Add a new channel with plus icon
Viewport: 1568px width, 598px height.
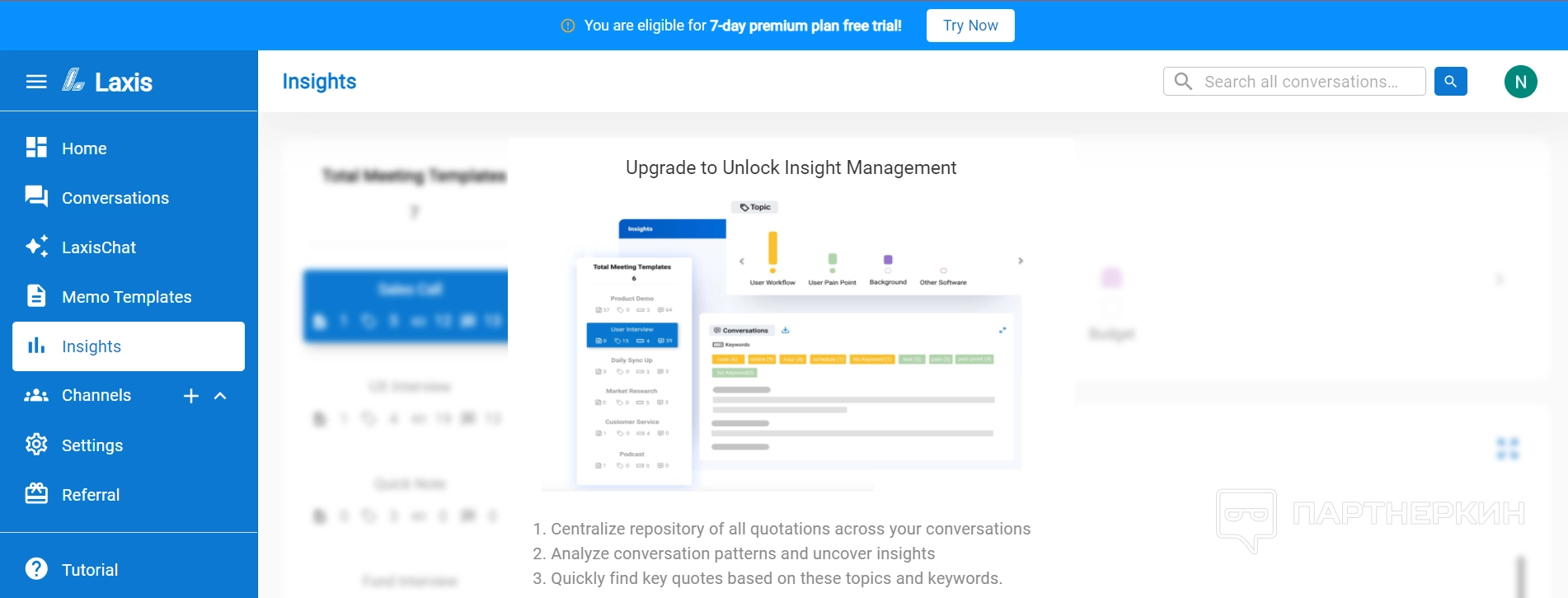(191, 396)
